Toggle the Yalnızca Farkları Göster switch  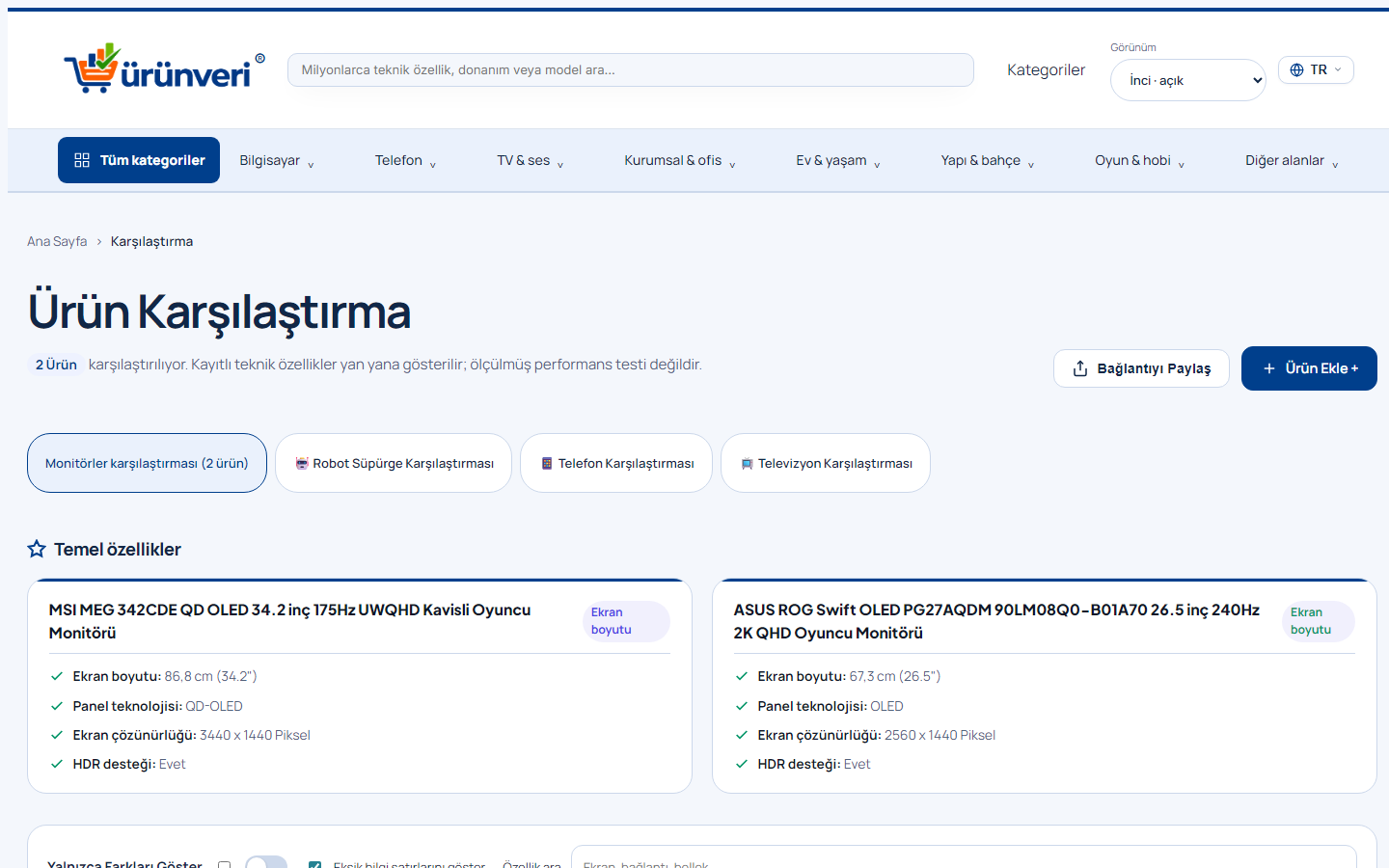266,862
